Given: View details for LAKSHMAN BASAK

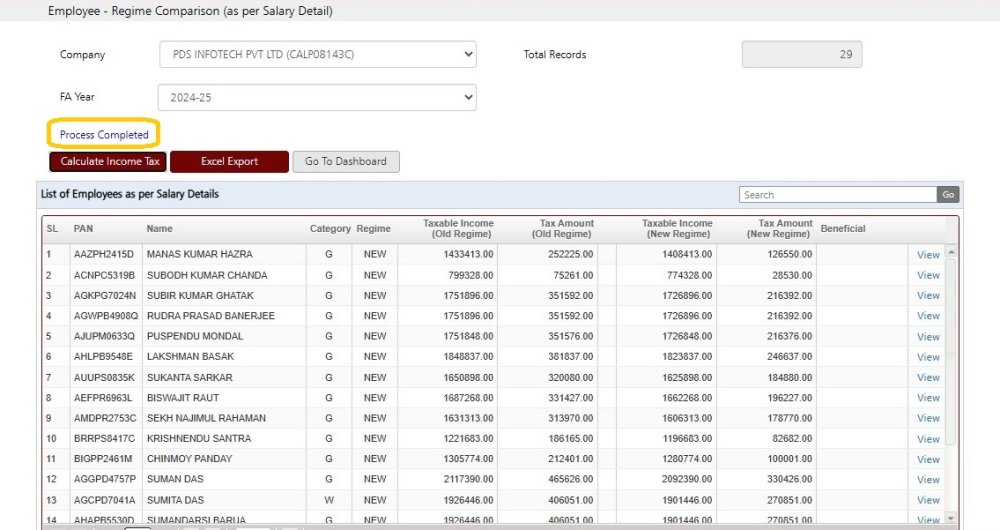Looking at the screenshot, I should [x=928, y=357].
